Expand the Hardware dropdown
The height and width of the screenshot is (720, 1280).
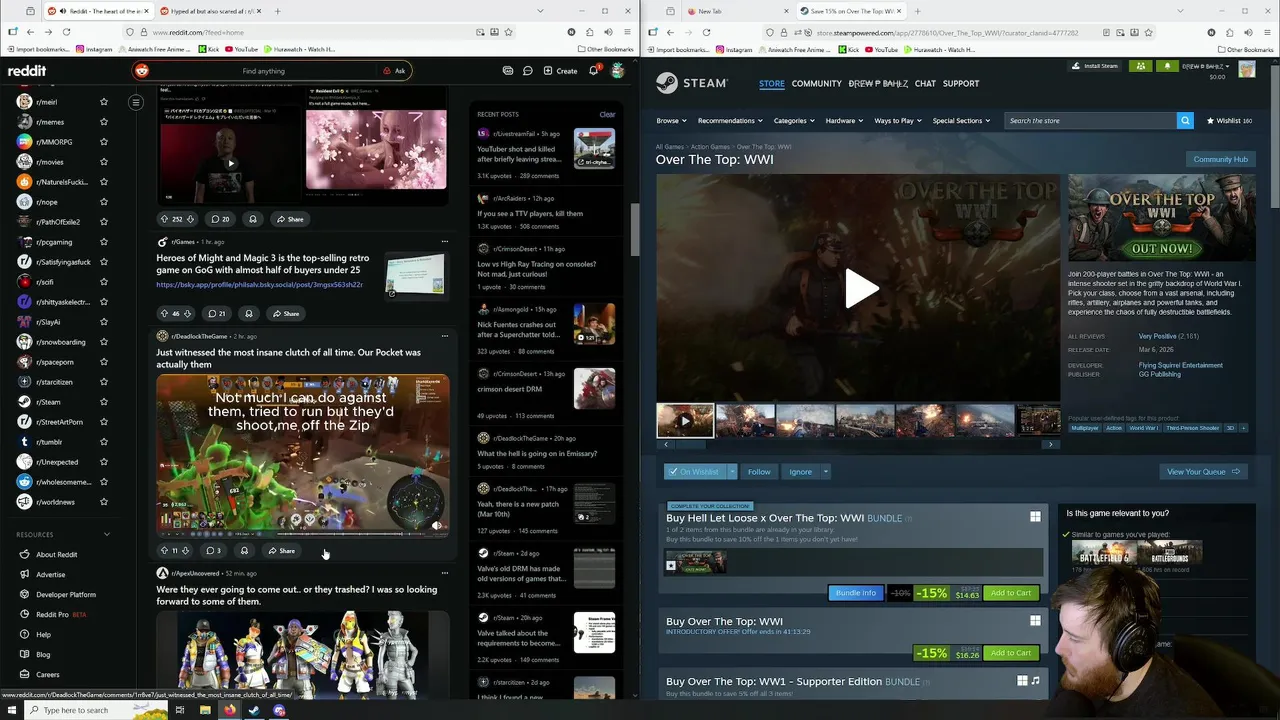click(x=844, y=121)
